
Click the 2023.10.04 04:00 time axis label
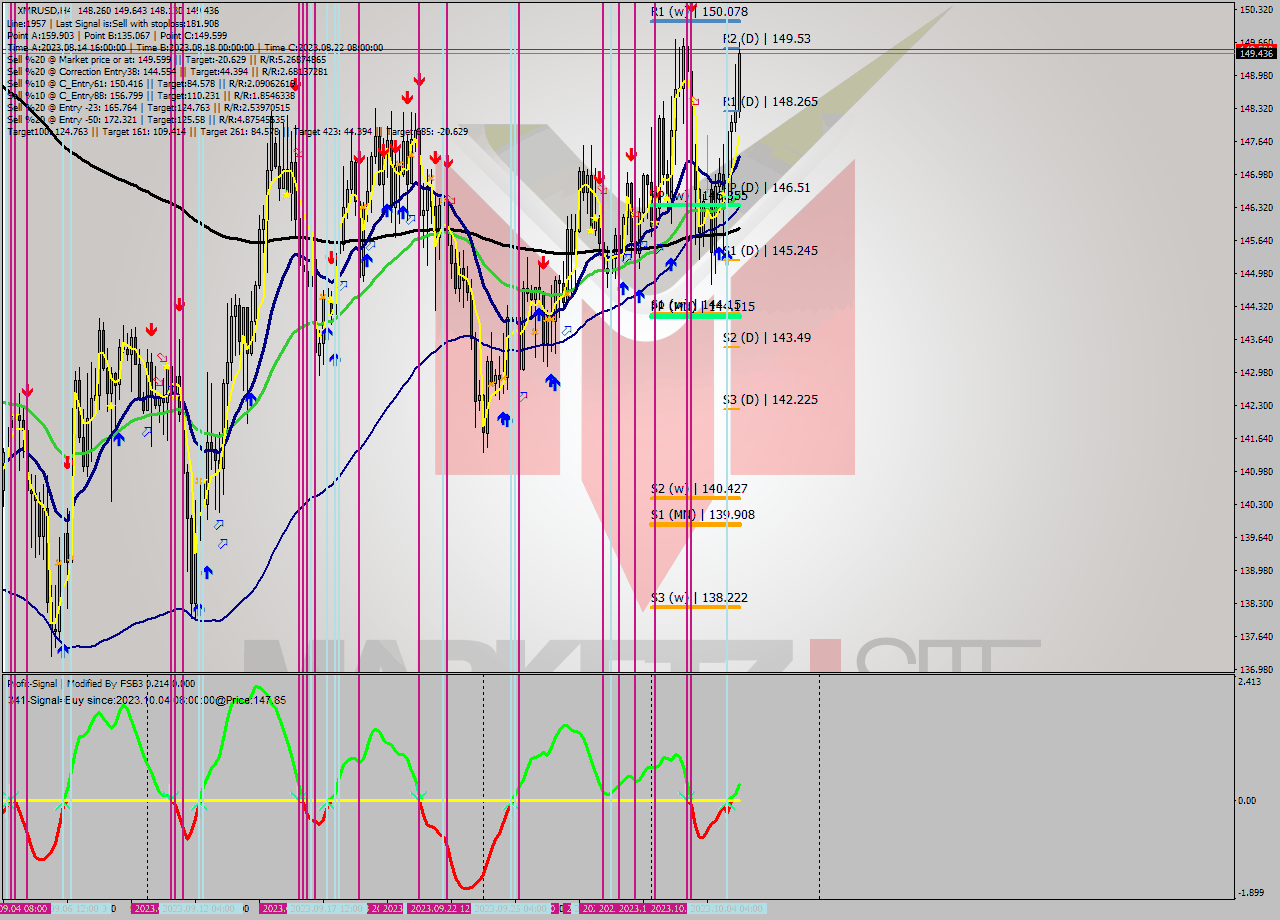pyautogui.click(x=728, y=908)
